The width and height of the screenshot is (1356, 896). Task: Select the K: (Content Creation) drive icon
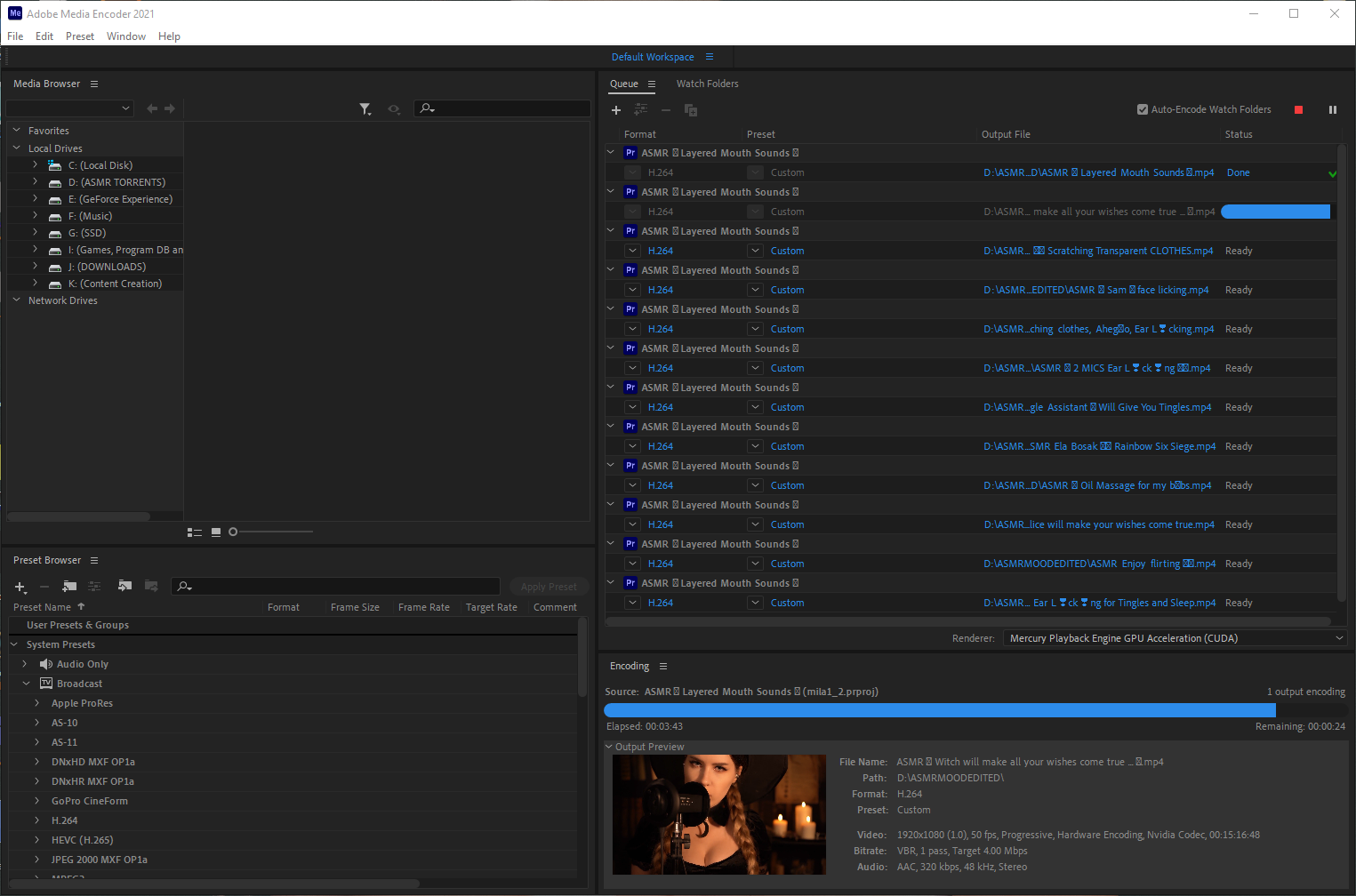coord(55,284)
